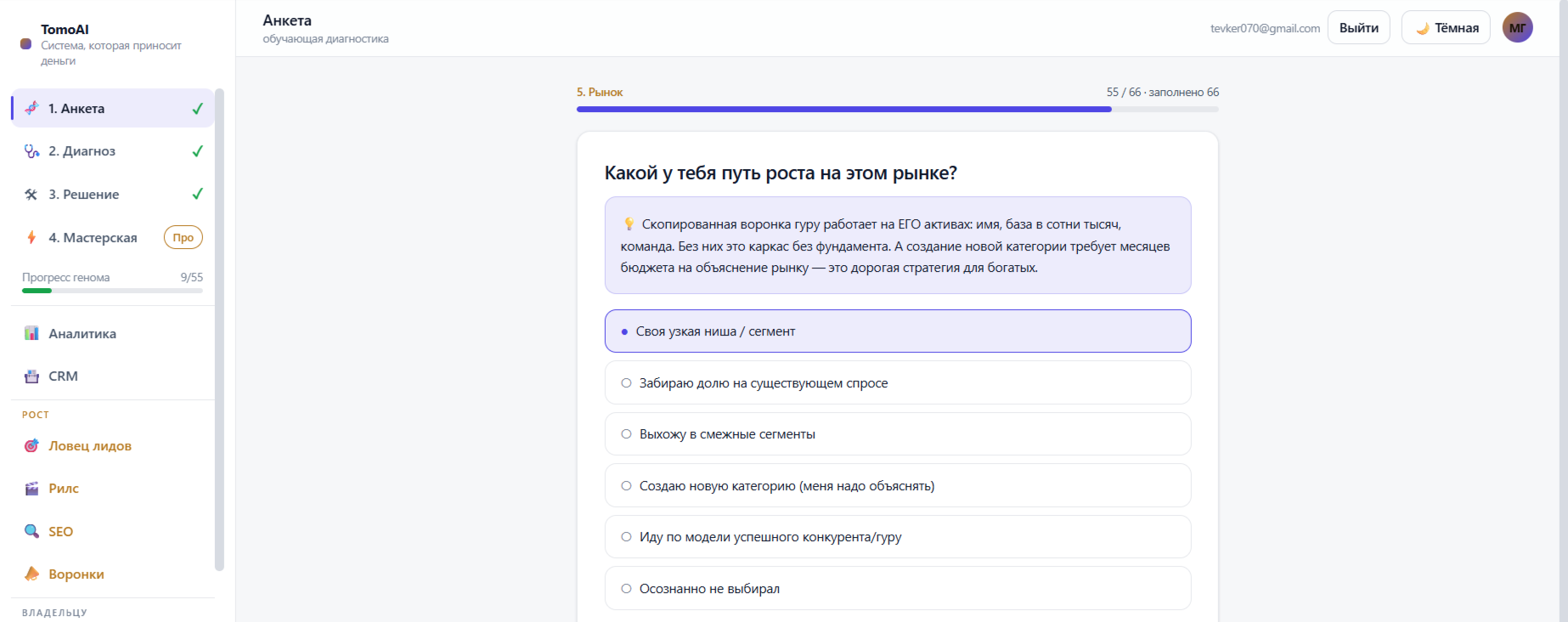Click the Анкета page title in header
Image resolution: width=1568 pixels, height=622 pixels.
coord(287,20)
